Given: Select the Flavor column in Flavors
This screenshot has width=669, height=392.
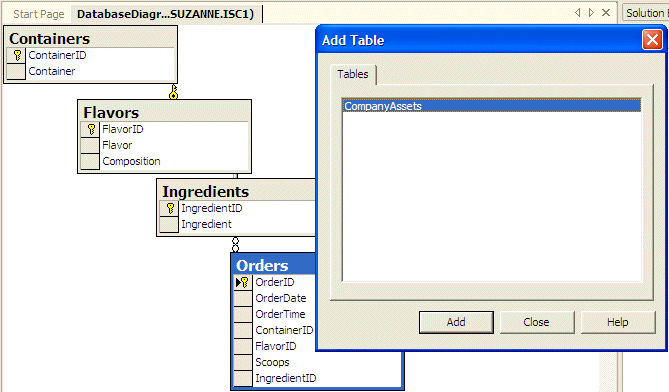Looking at the screenshot, I should pos(117,145).
